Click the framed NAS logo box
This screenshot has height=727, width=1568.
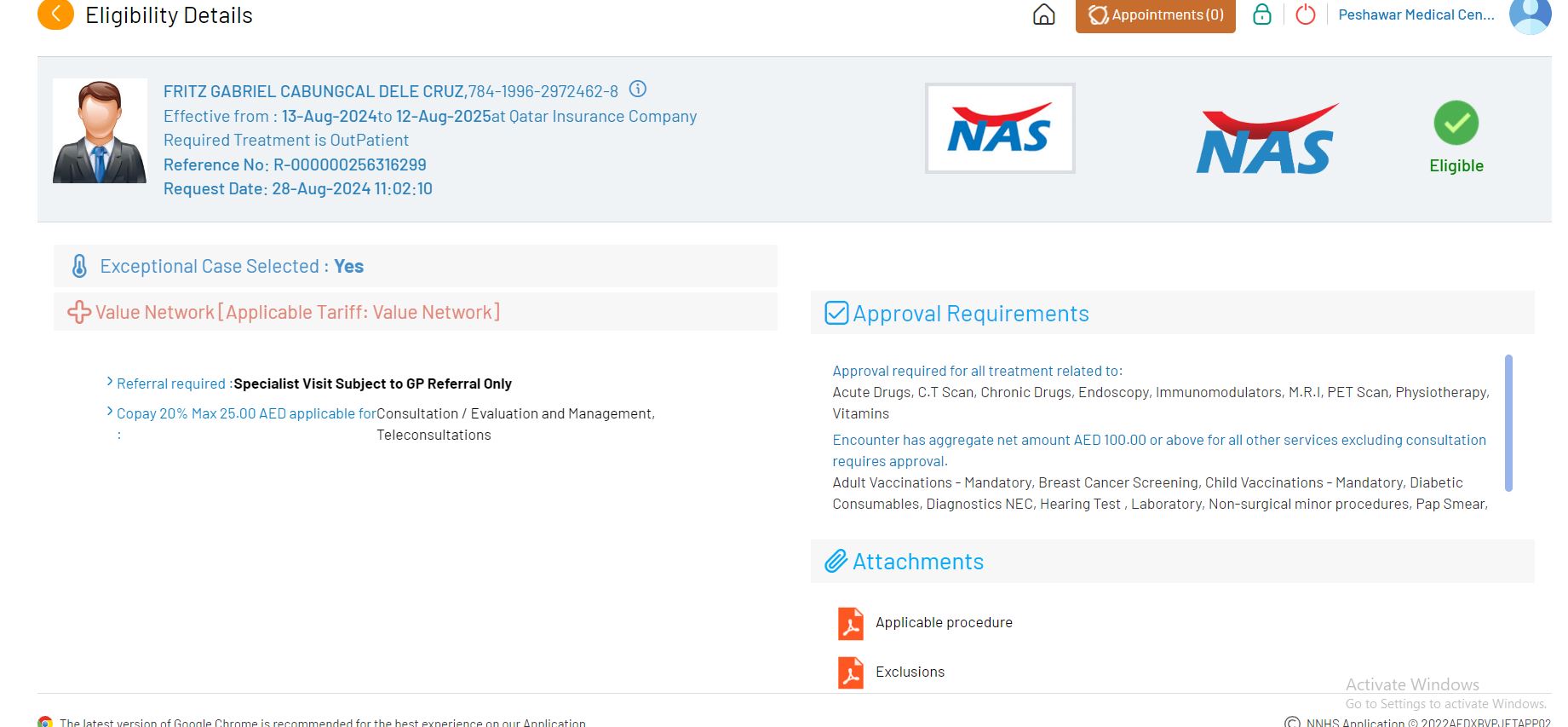(x=1000, y=129)
